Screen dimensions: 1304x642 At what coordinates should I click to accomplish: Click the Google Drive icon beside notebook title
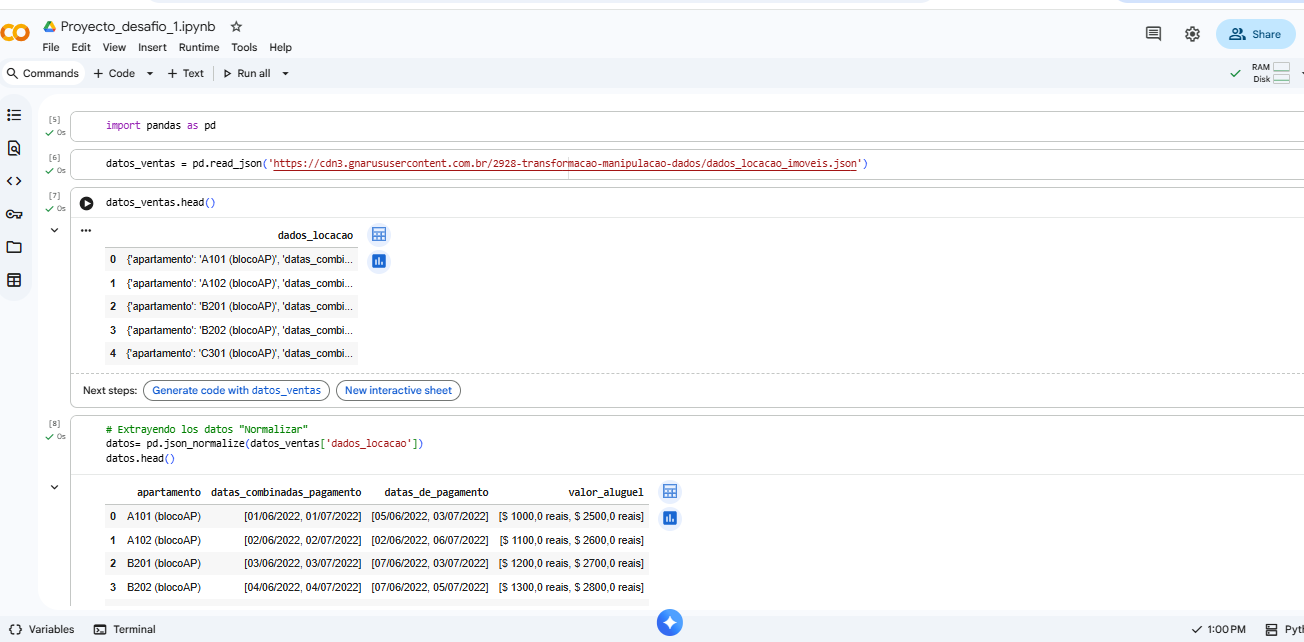pos(49,27)
